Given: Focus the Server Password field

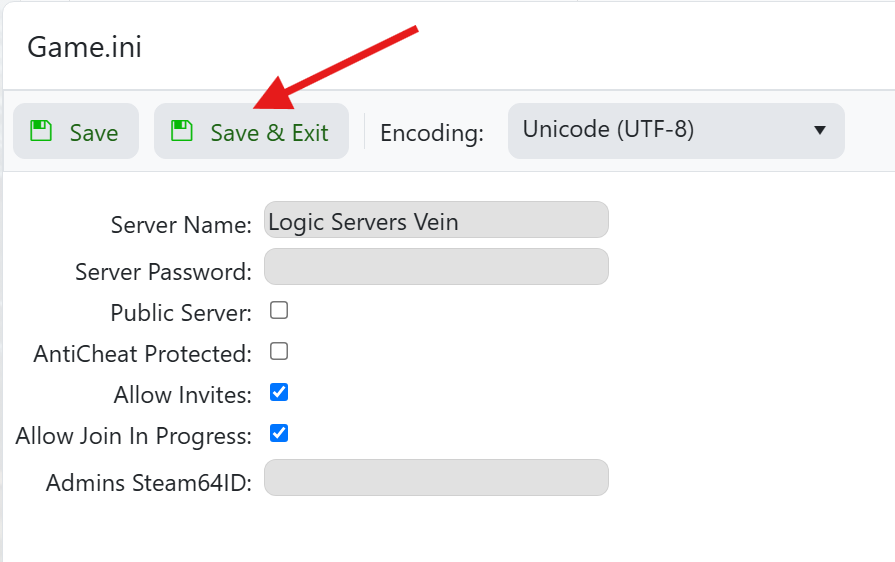Looking at the screenshot, I should 436,267.
